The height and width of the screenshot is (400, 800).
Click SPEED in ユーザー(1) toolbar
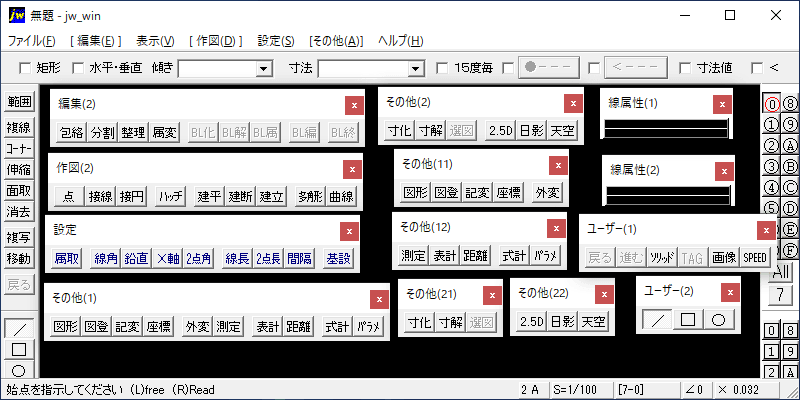[755, 258]
